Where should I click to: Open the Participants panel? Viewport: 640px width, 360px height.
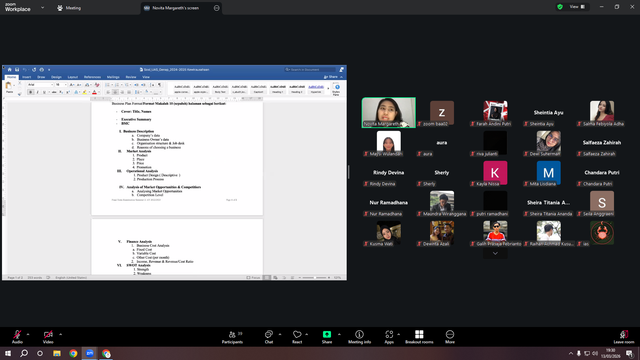(232, 337)
